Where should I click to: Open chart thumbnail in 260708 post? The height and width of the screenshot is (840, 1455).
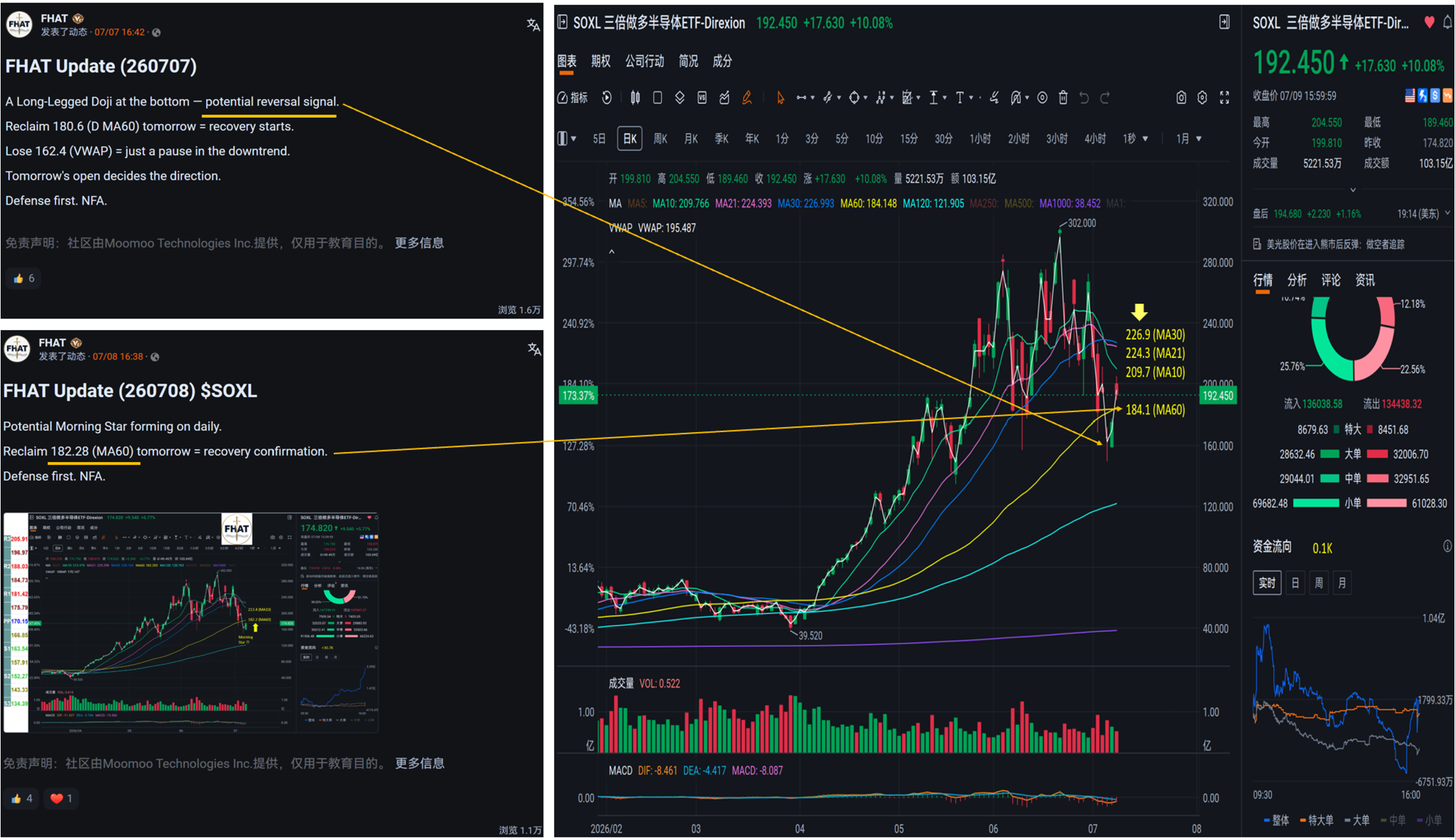pyautogui.click(x=192, y=622)
